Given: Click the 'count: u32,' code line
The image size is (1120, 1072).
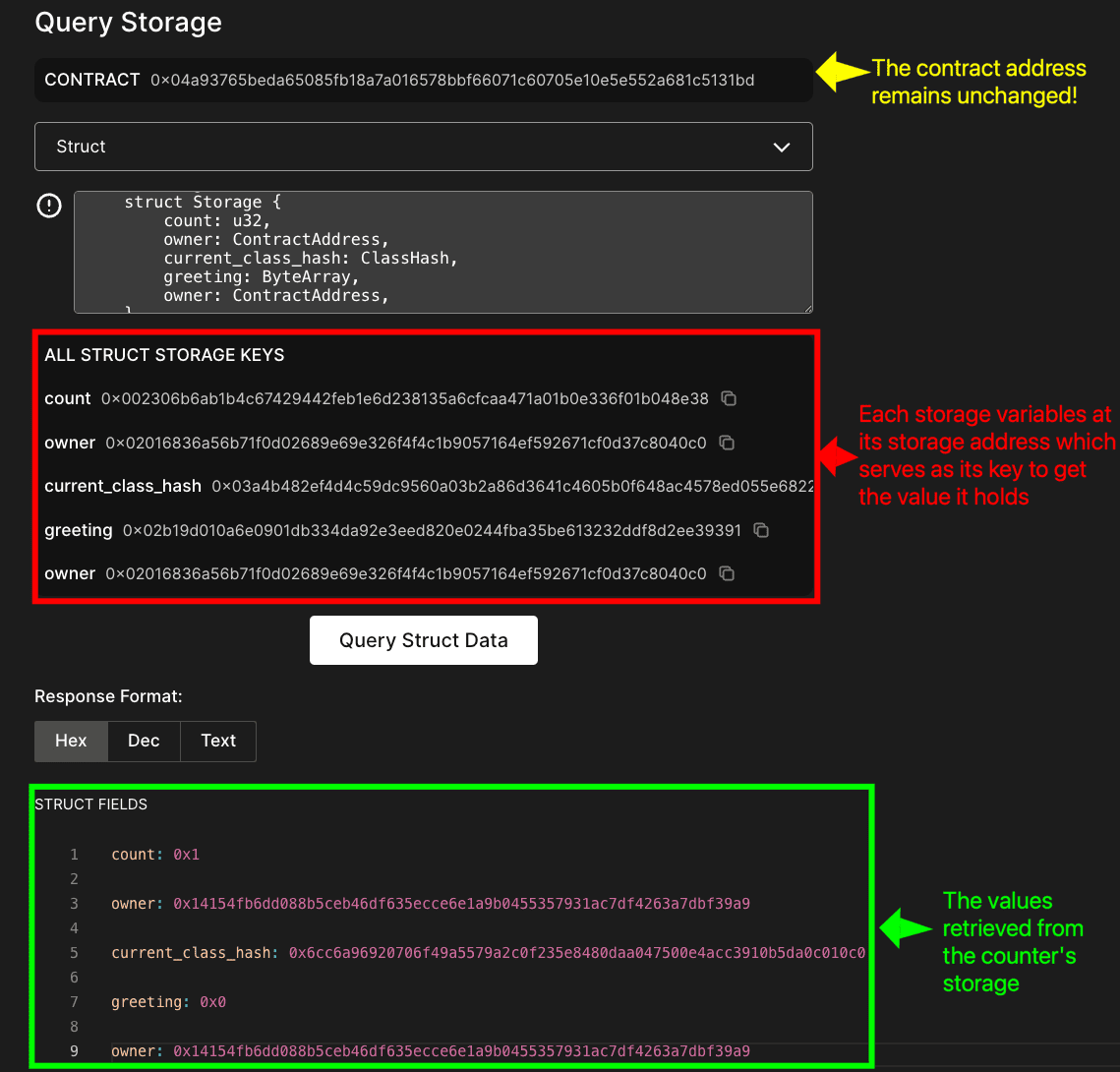Looking at the screenshot, I should tap(217, 220).
